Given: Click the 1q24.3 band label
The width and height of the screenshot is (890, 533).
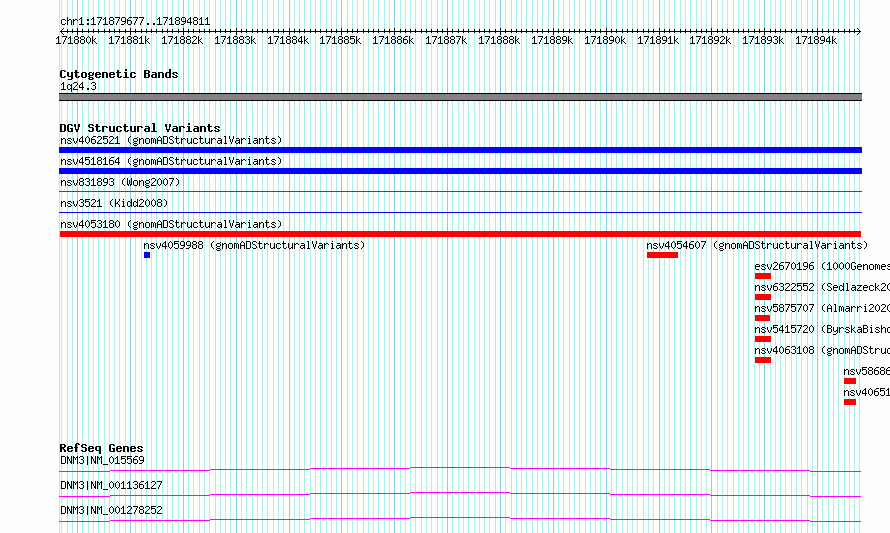Looking at the screenshot, I should coord(78,86).
